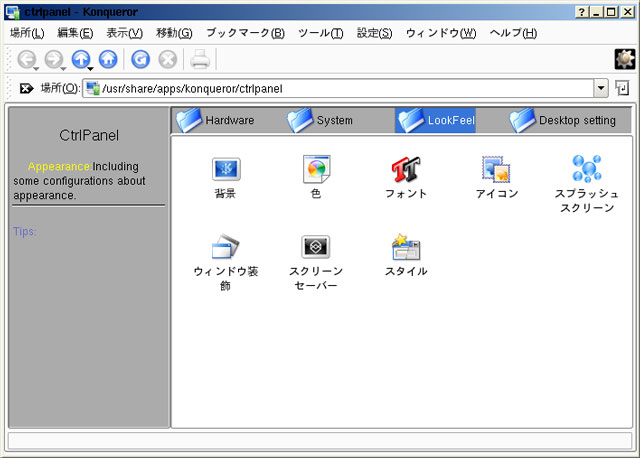This screenshot has height=458, width=640.
Task: Click the location URL input field
Action: coord(339,88)
